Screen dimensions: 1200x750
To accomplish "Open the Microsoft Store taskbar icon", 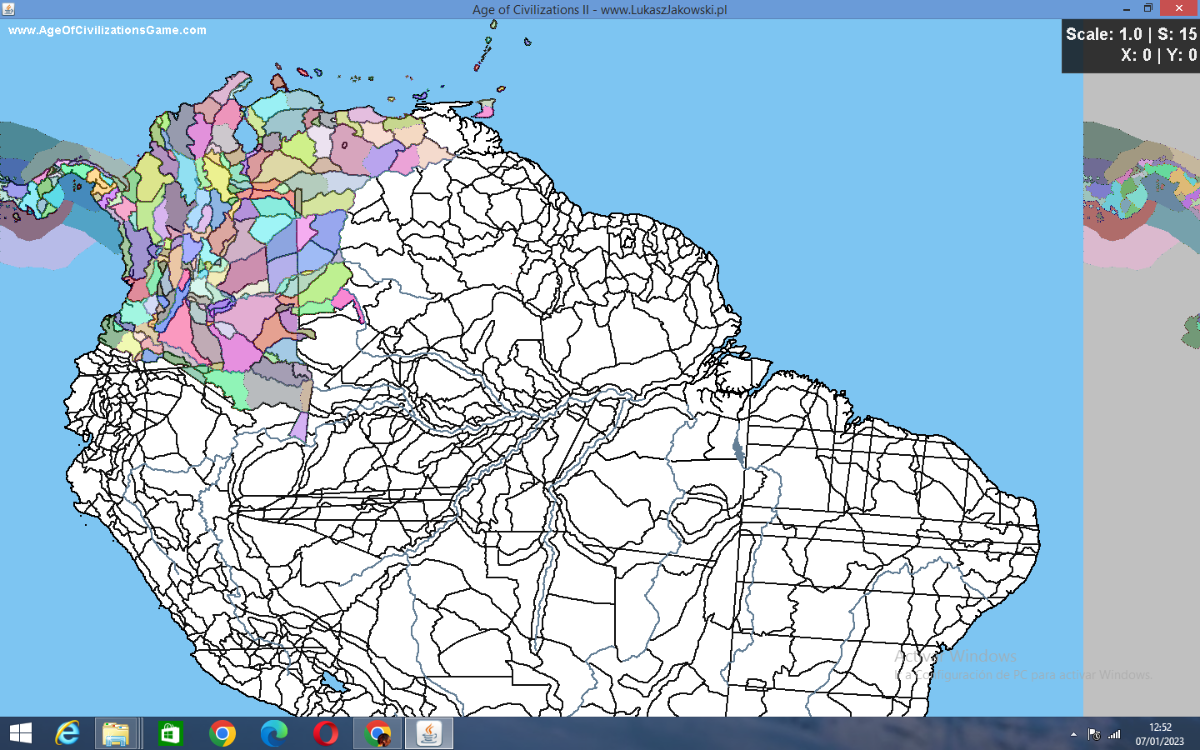I will click(x=169, y=734).
